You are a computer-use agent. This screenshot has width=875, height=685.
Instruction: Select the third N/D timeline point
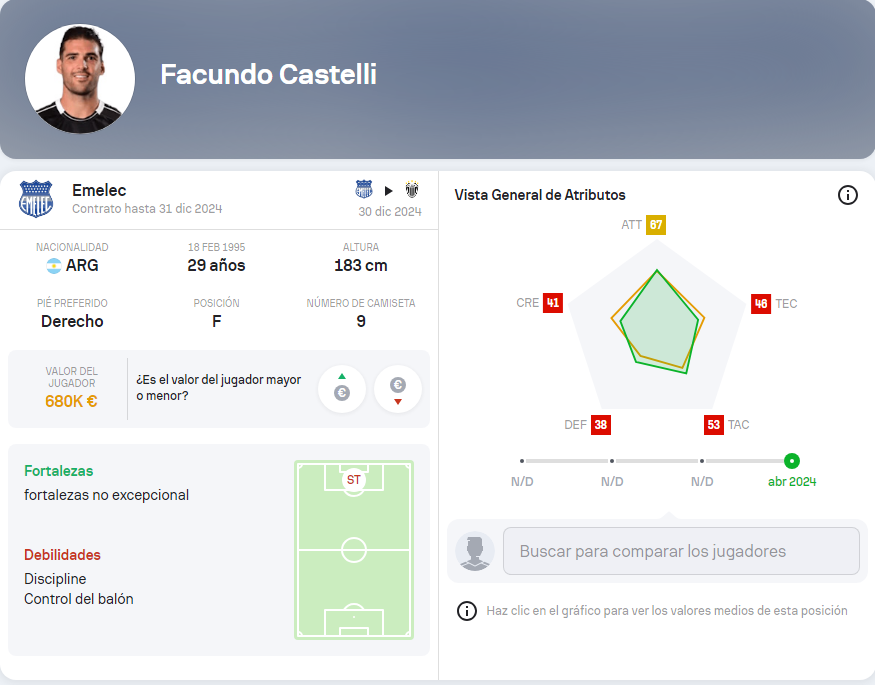click(x=702, y=461)
